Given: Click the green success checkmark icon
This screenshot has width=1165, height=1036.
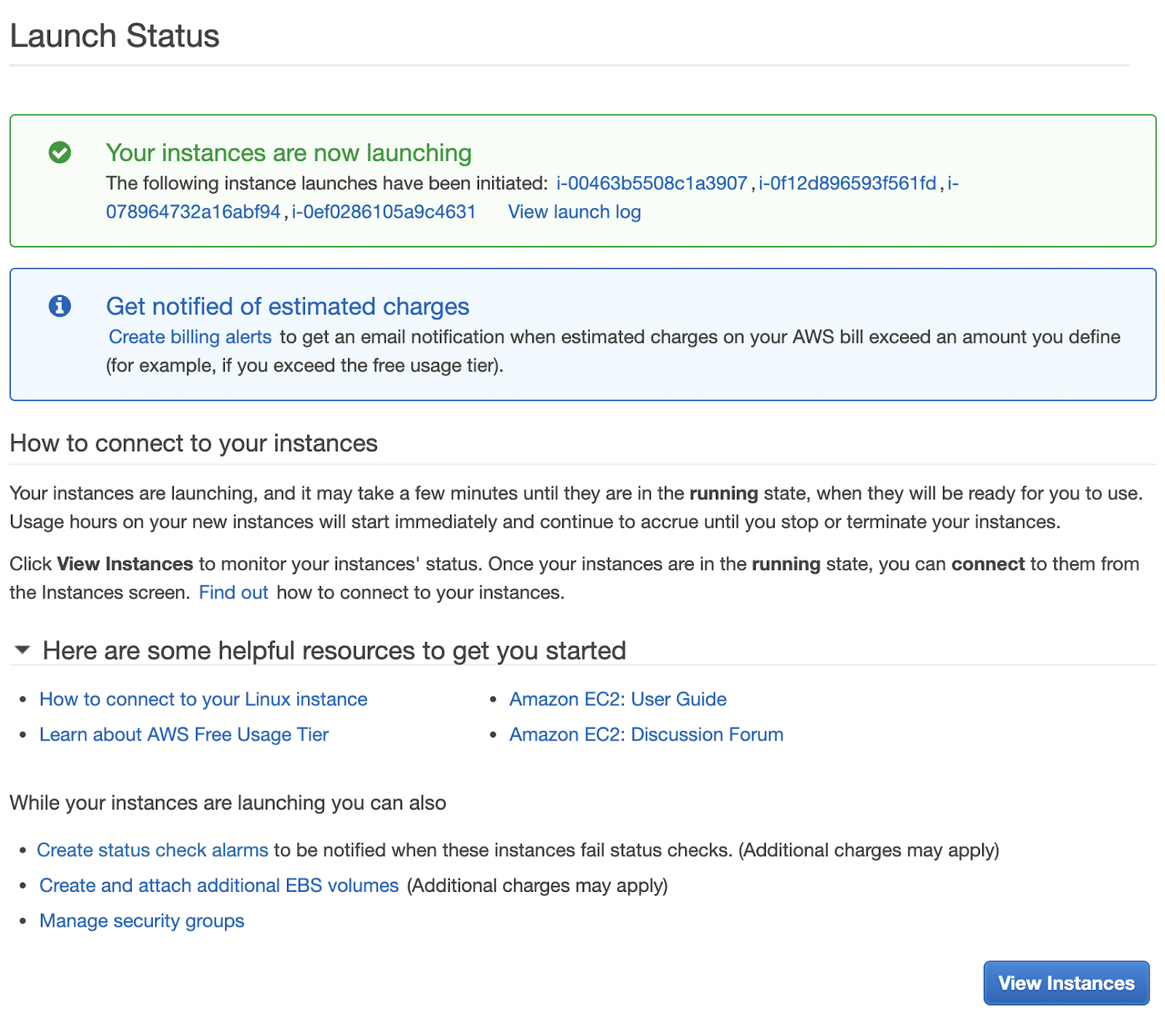Looking at the screenshot, I should click(60, 152).
